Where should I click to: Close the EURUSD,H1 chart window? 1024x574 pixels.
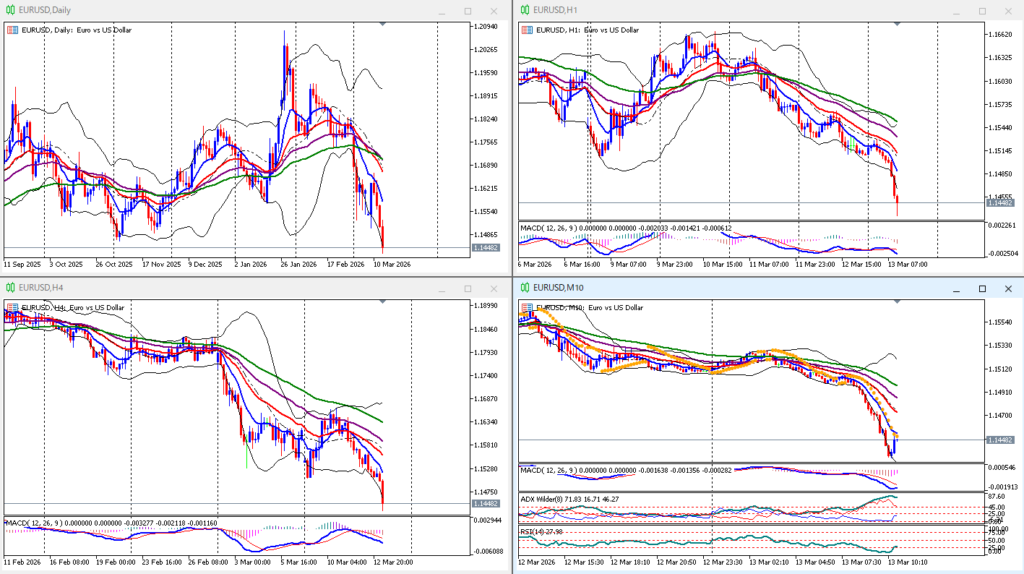pyautogui.click(x=1008, y=10)
